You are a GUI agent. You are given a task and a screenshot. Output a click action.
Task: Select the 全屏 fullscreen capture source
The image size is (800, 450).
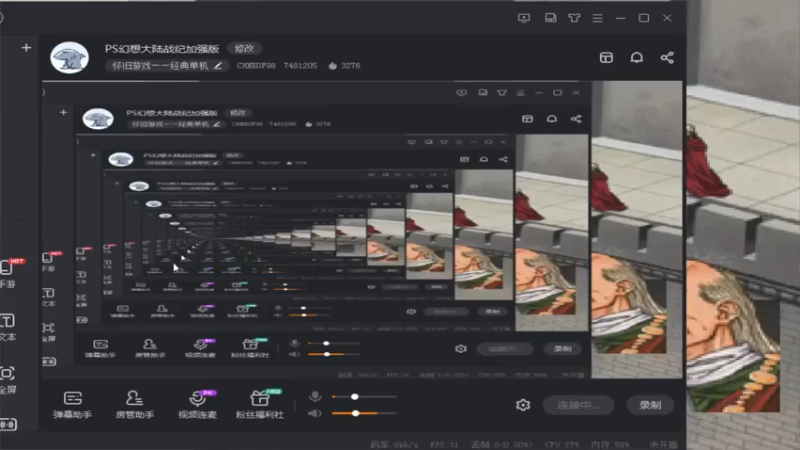coord(8,380)
